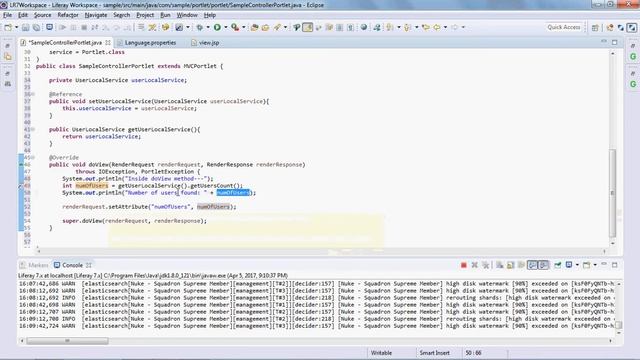
Task: Click the New file toolbar icon
Action: coord(8,27)
